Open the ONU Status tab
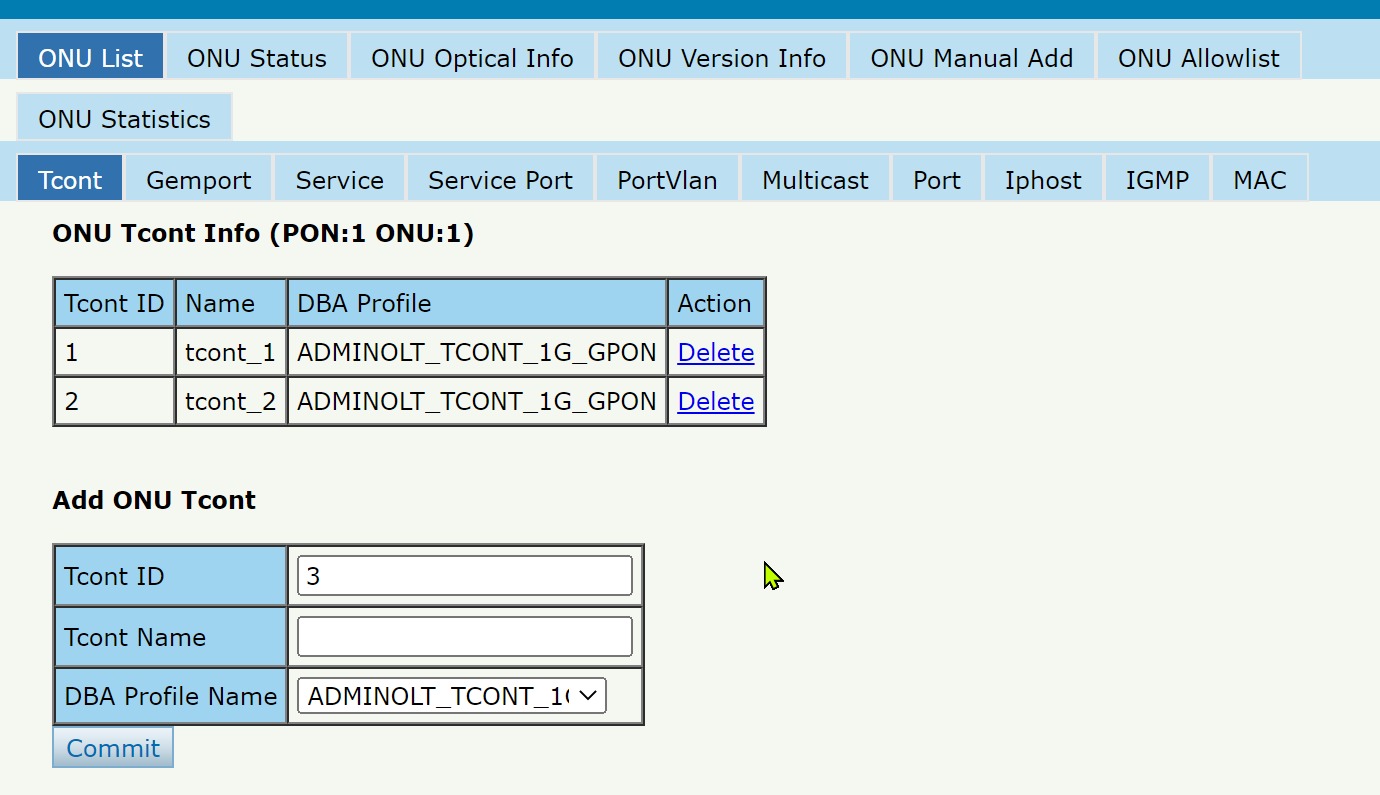The width and height of the screenshot is (1380, 795). (x=256, y=58)
